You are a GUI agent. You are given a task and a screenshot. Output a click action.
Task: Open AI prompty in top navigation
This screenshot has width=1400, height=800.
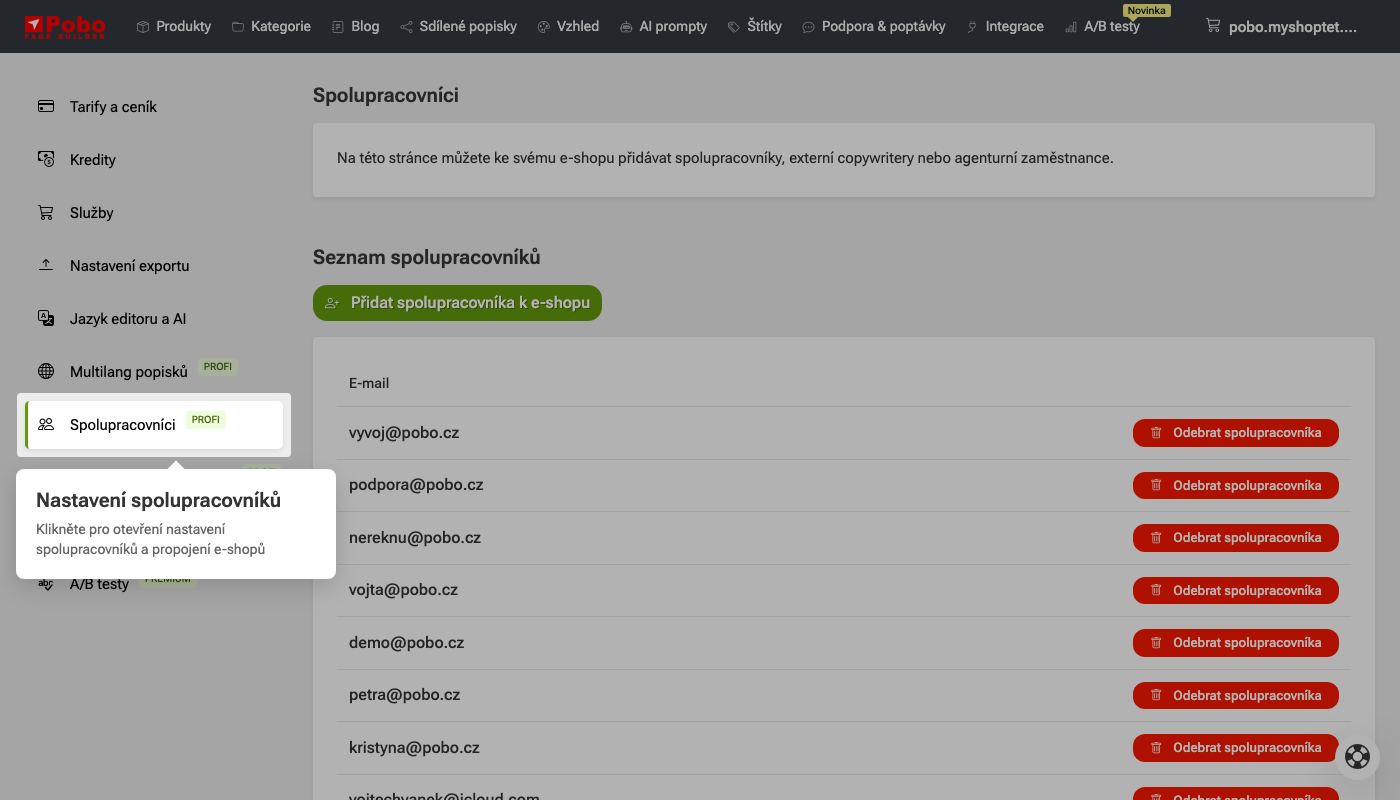(x=662, y=26)
